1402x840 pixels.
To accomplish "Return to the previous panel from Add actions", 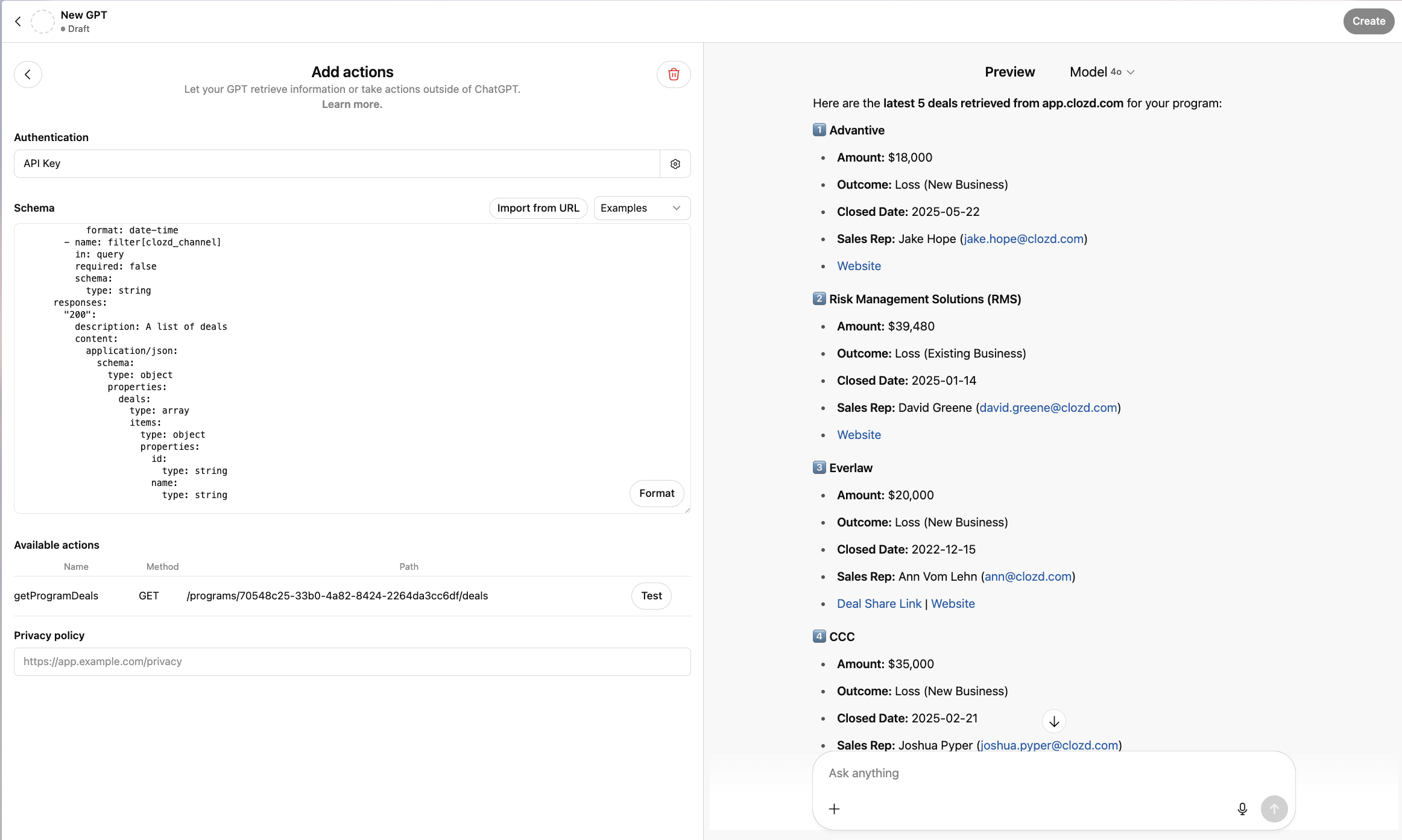I will 28,75.
